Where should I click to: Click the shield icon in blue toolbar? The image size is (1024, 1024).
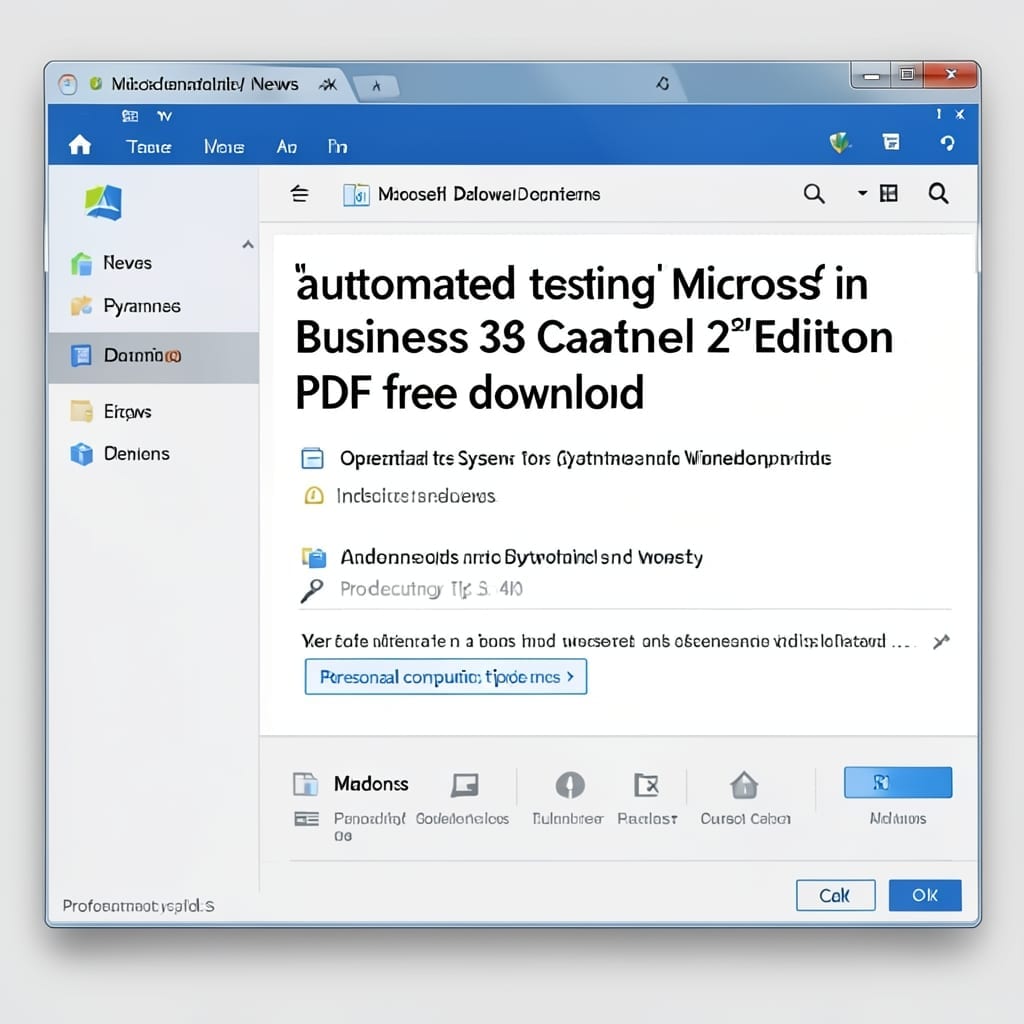pos(840,142)
